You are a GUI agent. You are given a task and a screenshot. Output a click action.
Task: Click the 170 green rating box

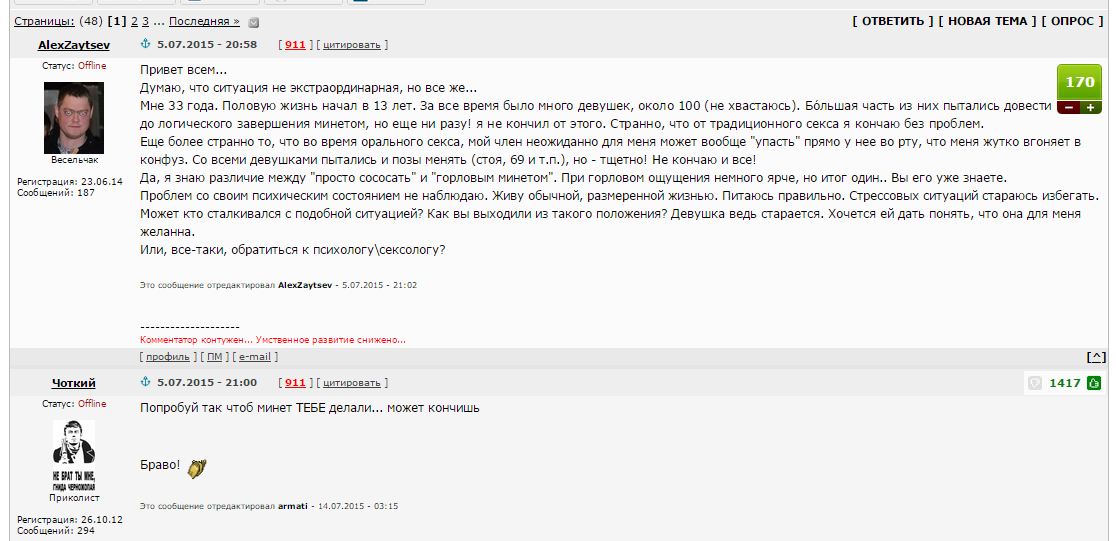pyautogui.click(x=1080, y=83)
